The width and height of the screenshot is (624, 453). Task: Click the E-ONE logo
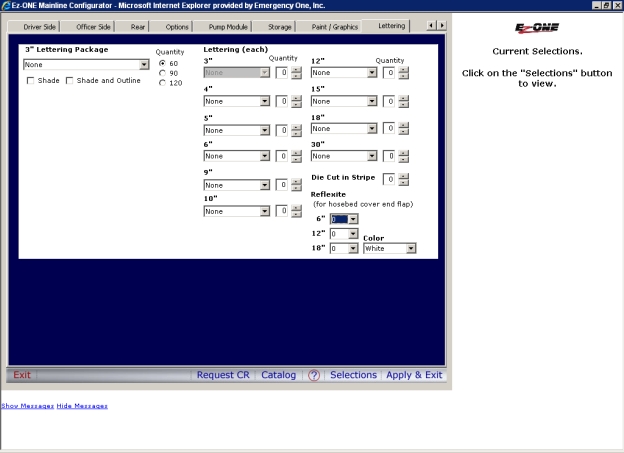point(537,28)
